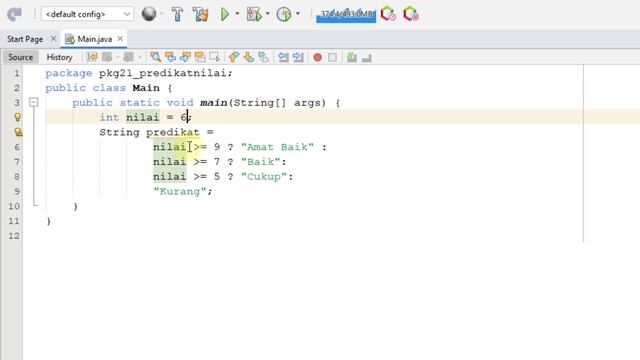Click the warning hint icon on line 5
This screenshot has height=360, width=640.
tap(18, 132)
